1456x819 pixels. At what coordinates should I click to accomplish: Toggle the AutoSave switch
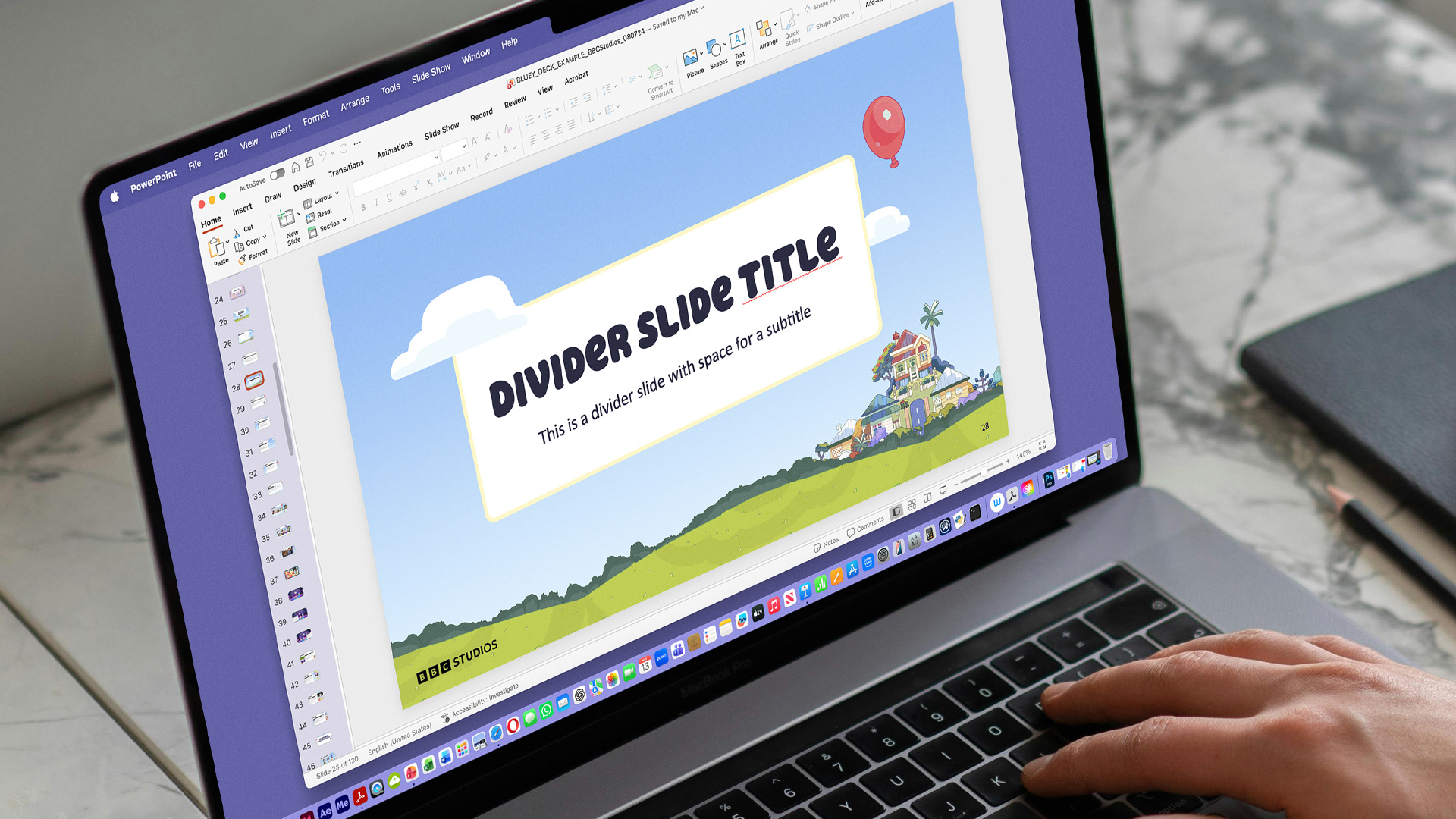(278, 174)
